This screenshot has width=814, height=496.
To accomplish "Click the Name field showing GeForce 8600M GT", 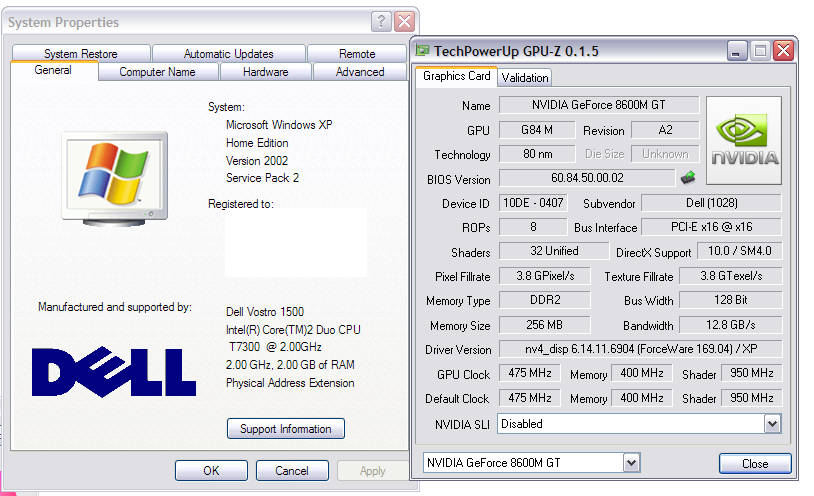I will pos(599,105).
